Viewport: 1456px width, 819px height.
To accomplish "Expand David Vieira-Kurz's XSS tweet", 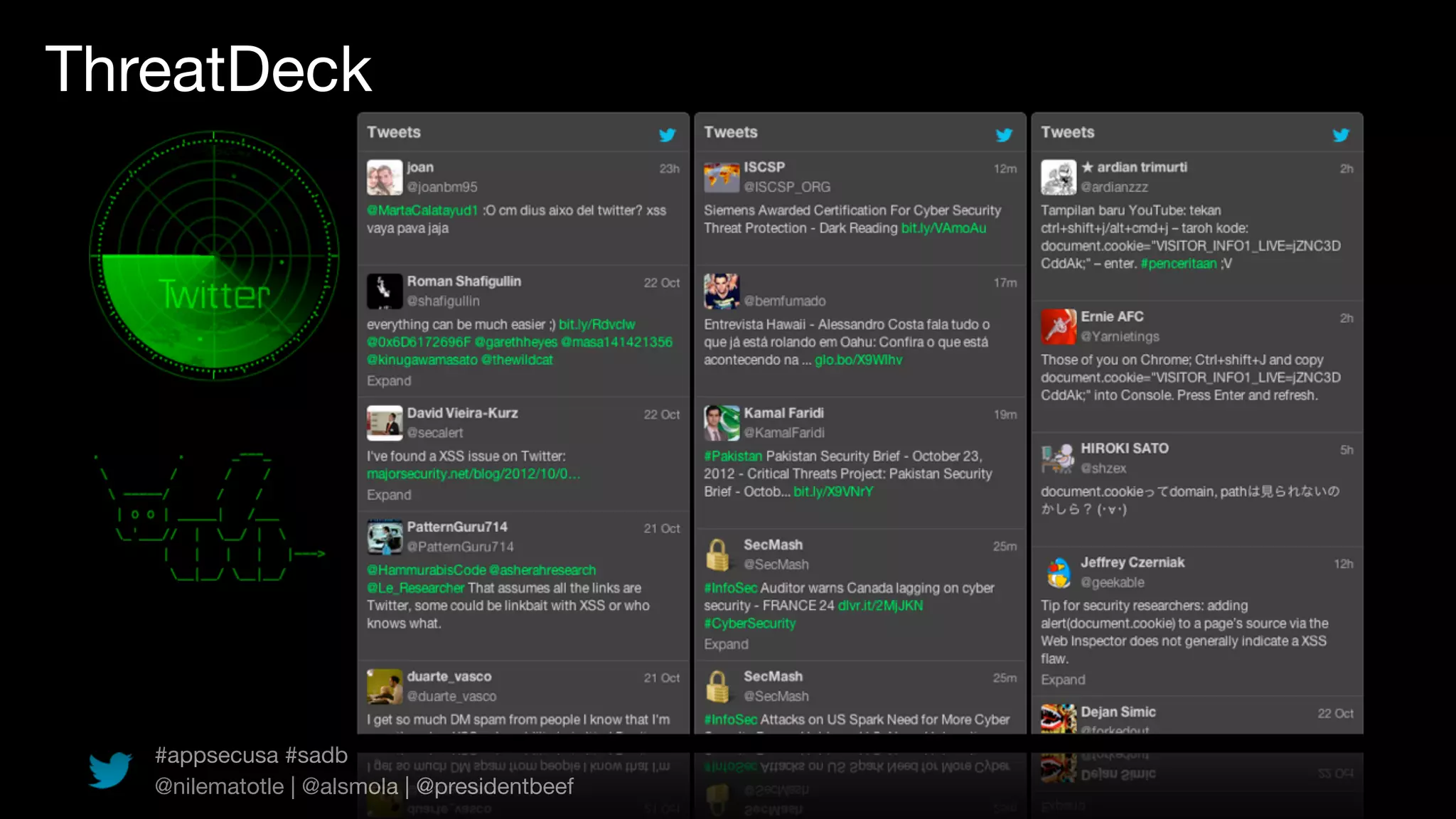I will 389,494.
